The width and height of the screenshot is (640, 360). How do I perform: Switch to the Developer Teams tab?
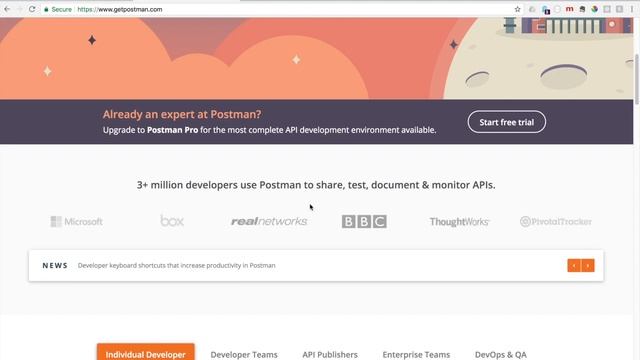pyautogui.click(x=244, y=355)
